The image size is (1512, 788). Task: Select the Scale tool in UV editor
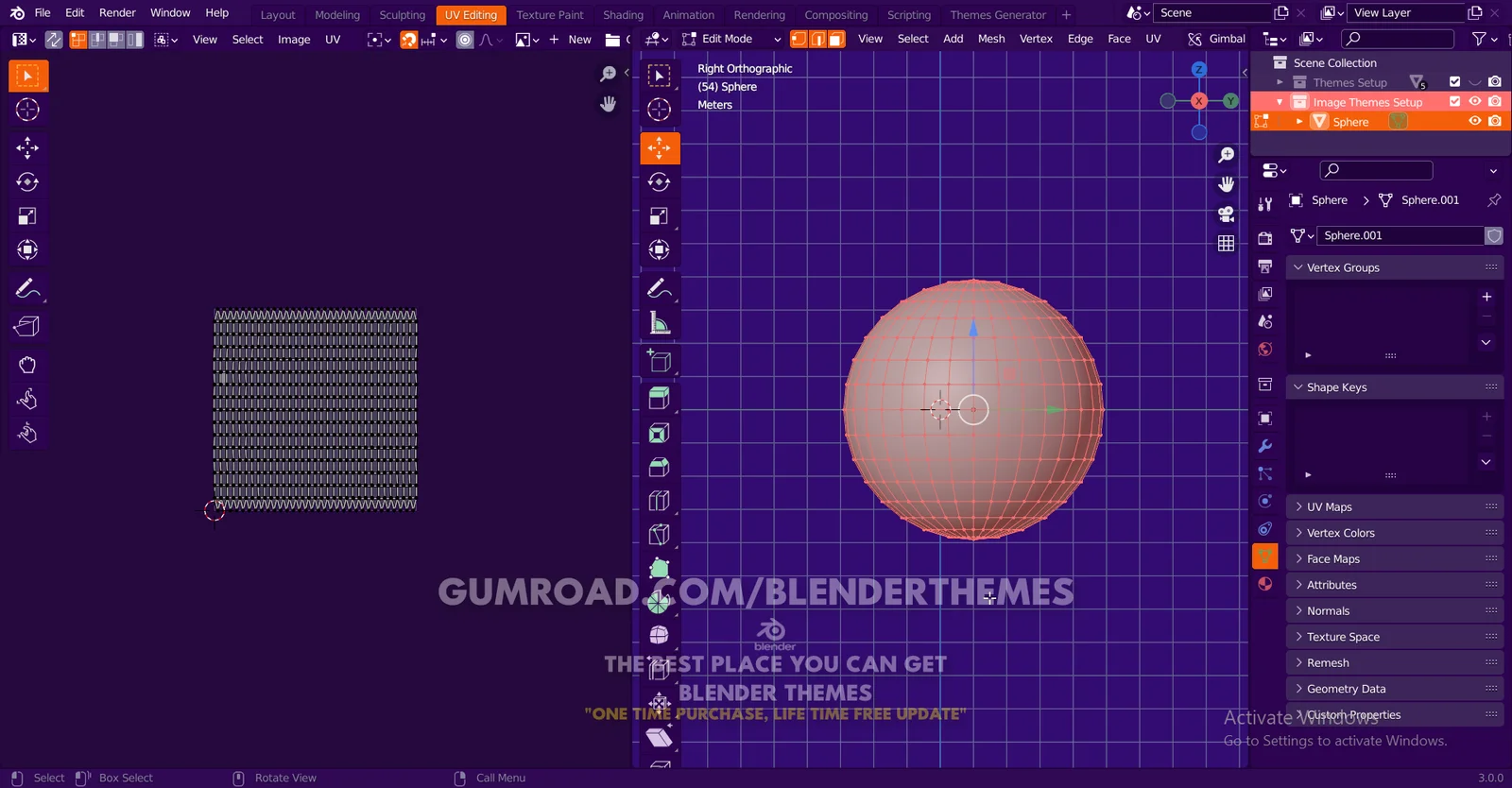pos(27,216)
